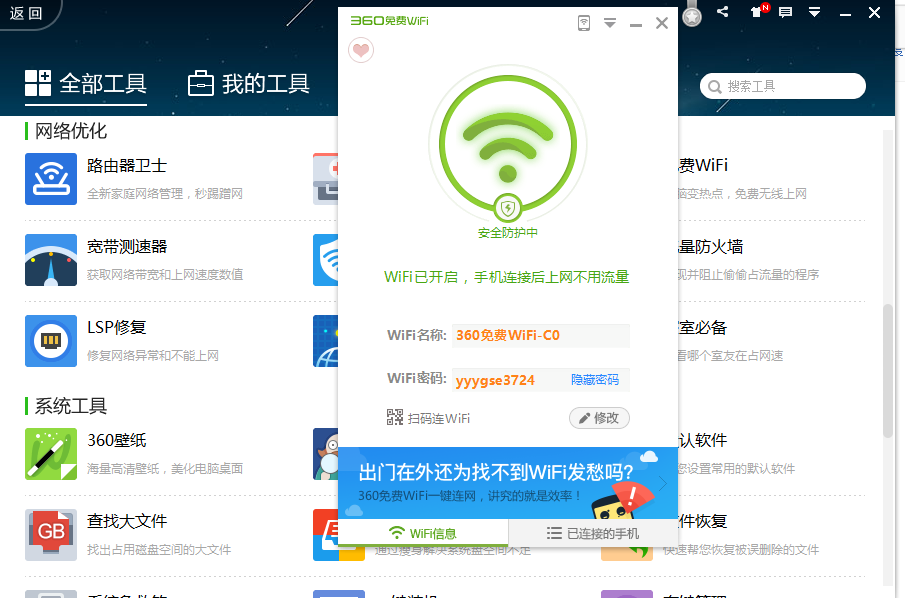The image size is (905, 598).
Task: Click the 系统工具 section heading
Action: [70, 406]
